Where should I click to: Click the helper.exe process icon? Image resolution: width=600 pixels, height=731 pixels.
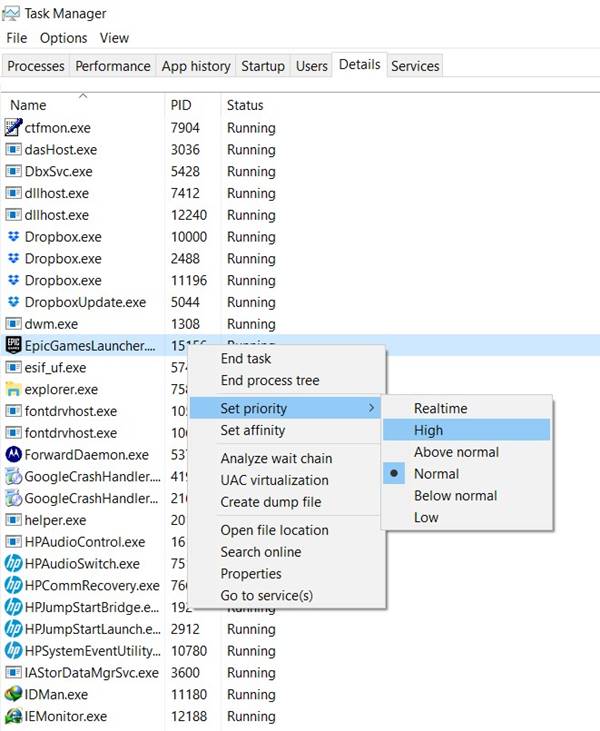(13, 520)
